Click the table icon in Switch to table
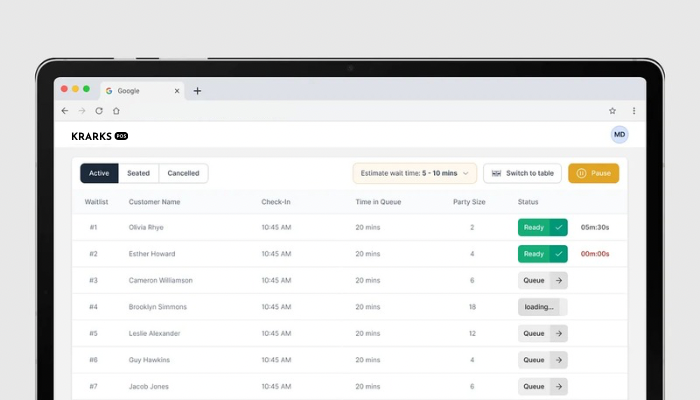This screenshot has height=400, width=700. (x=496, y=173)
